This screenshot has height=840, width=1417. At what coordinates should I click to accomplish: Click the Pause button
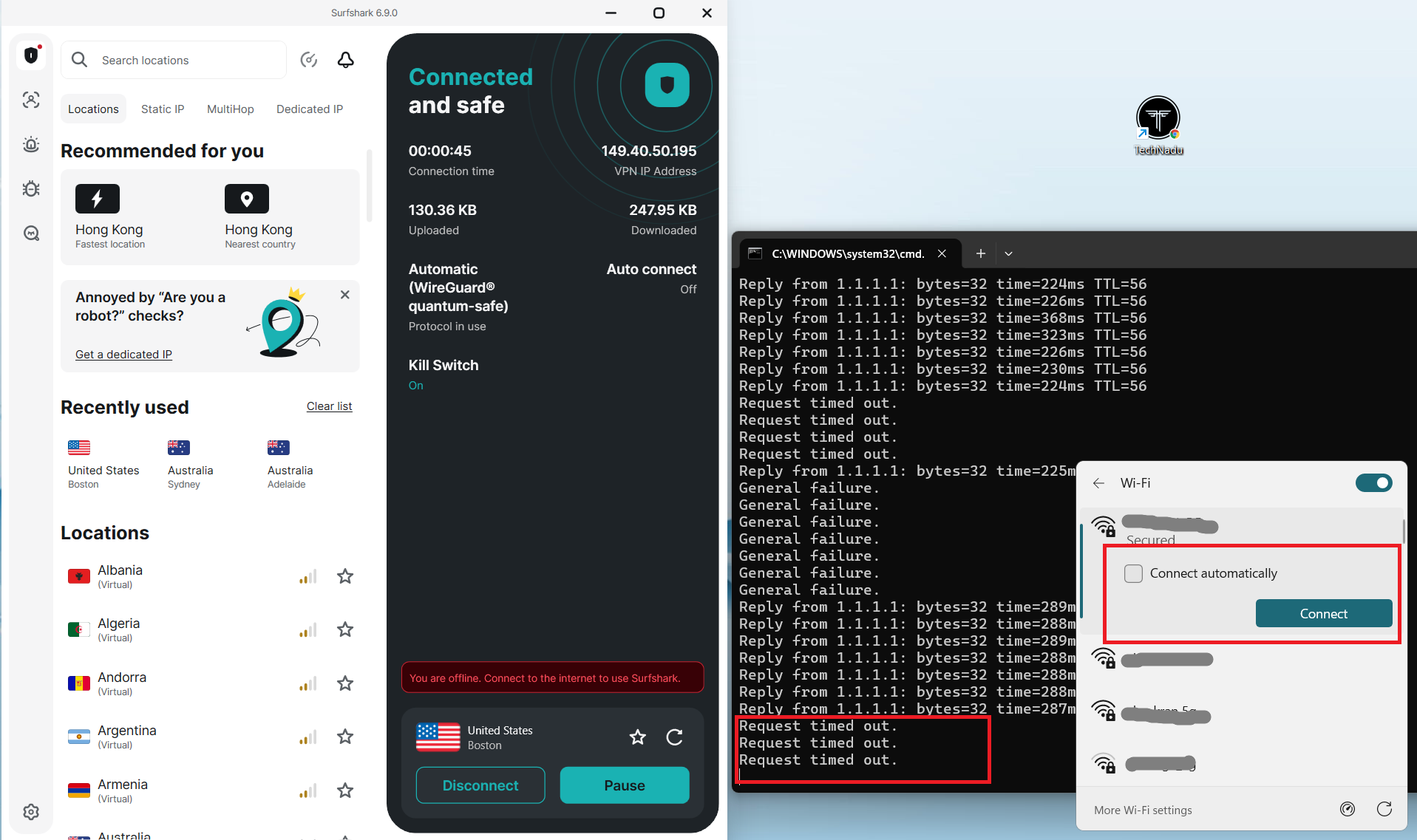(x=625, y=785)
